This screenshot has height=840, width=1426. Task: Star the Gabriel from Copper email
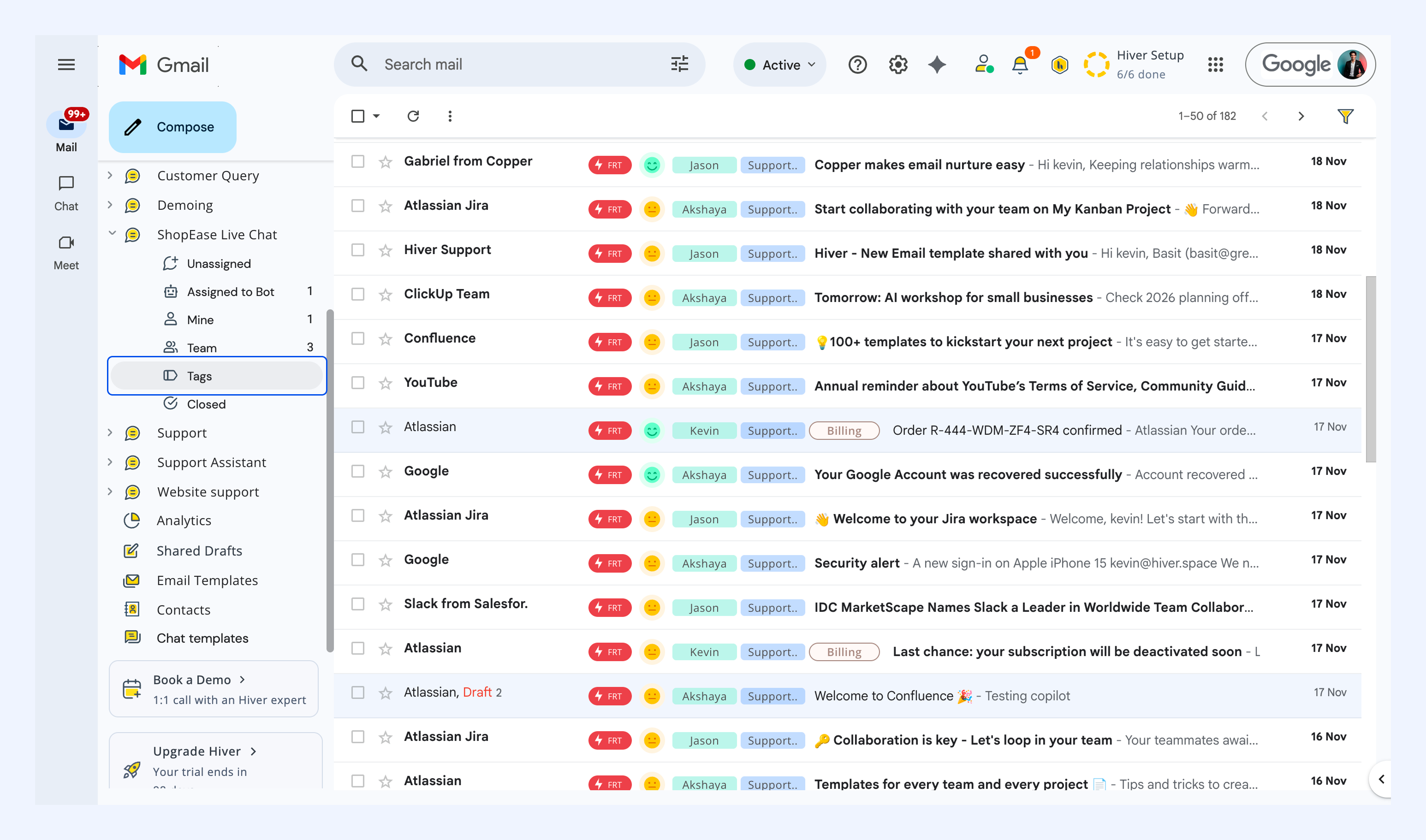pyautogui.click(x=386, y=162)
